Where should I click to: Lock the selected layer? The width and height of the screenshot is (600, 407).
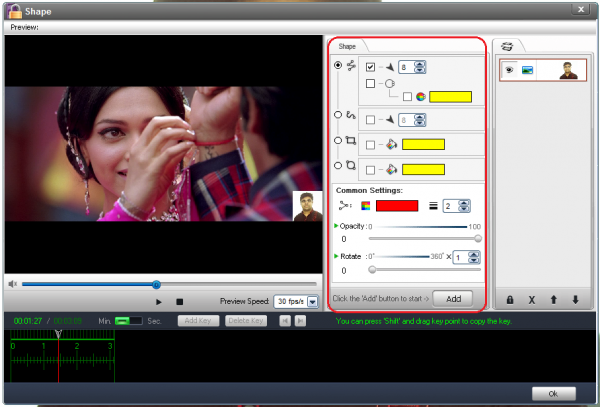(x=510, y=300)
